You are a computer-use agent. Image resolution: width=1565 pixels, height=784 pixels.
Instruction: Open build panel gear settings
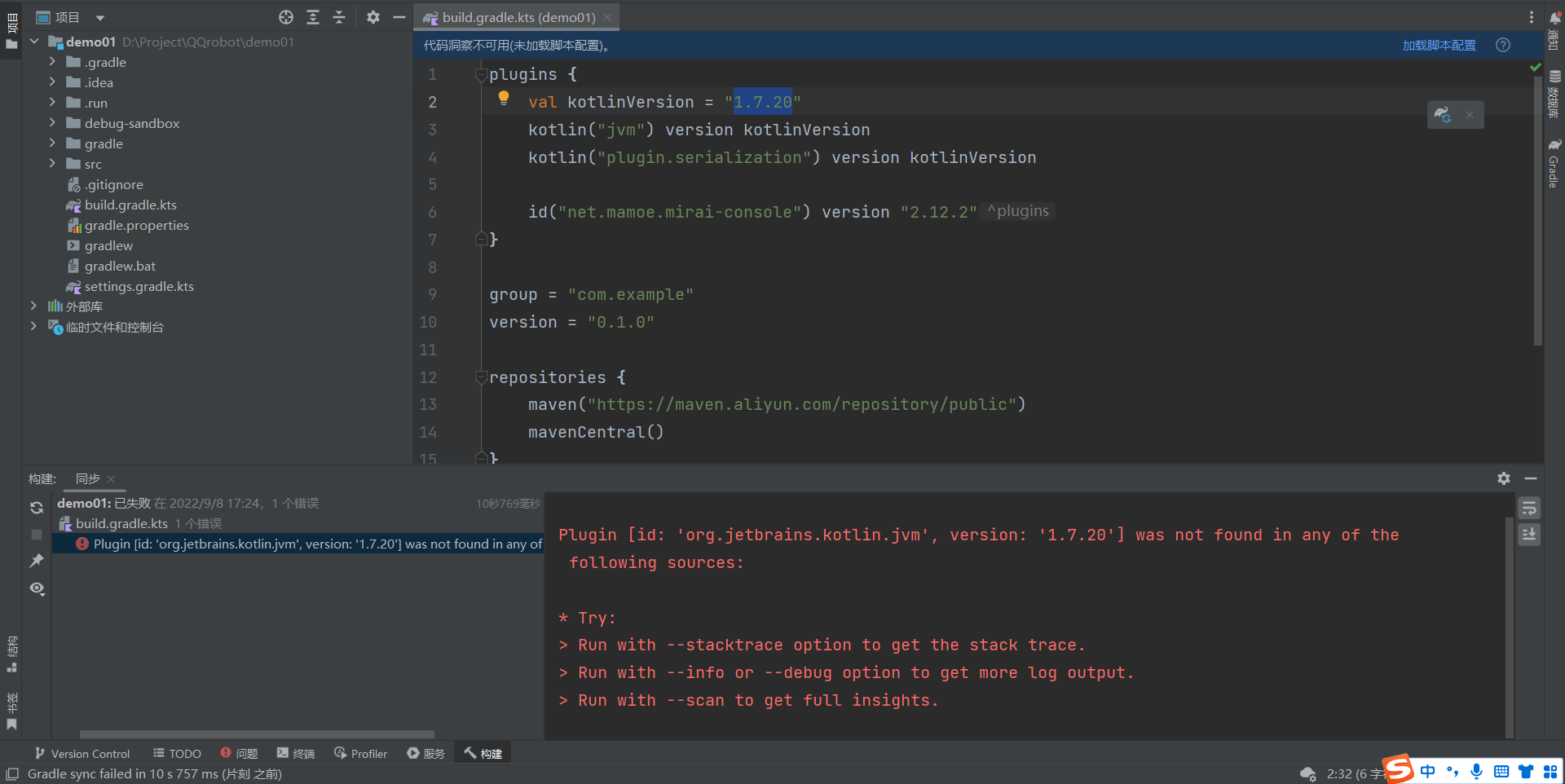pos(1504,478)
